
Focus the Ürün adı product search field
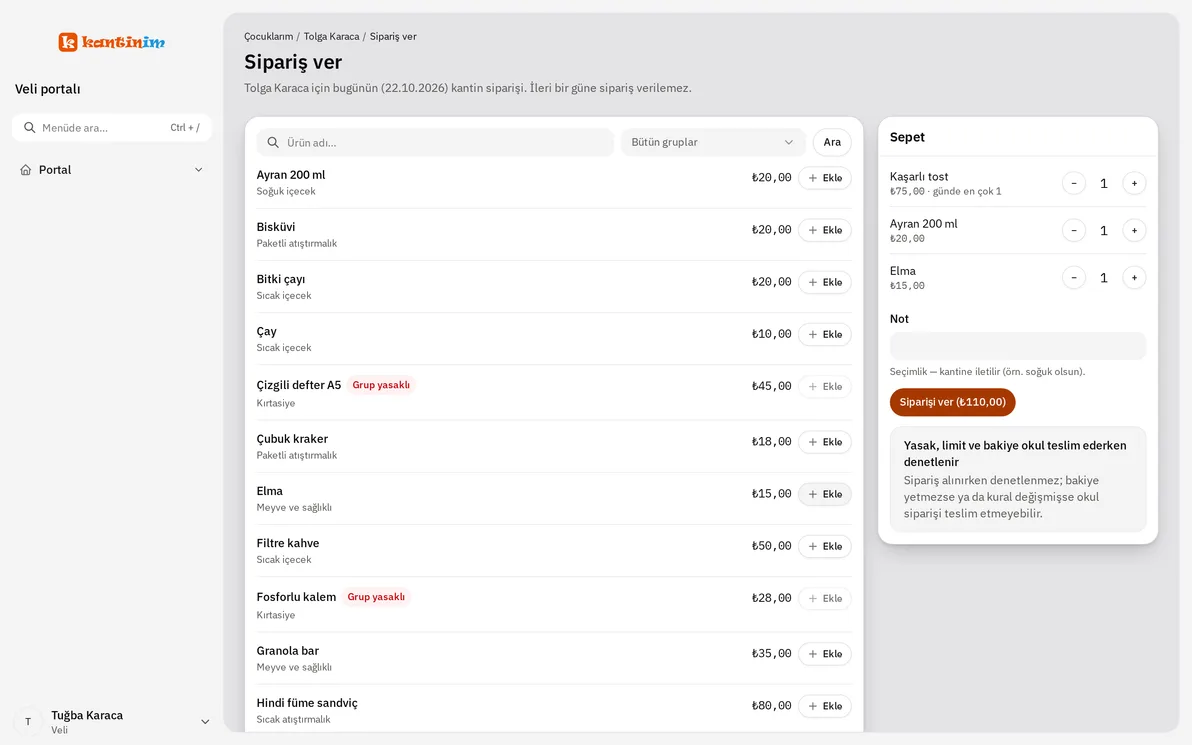point(436,142)
